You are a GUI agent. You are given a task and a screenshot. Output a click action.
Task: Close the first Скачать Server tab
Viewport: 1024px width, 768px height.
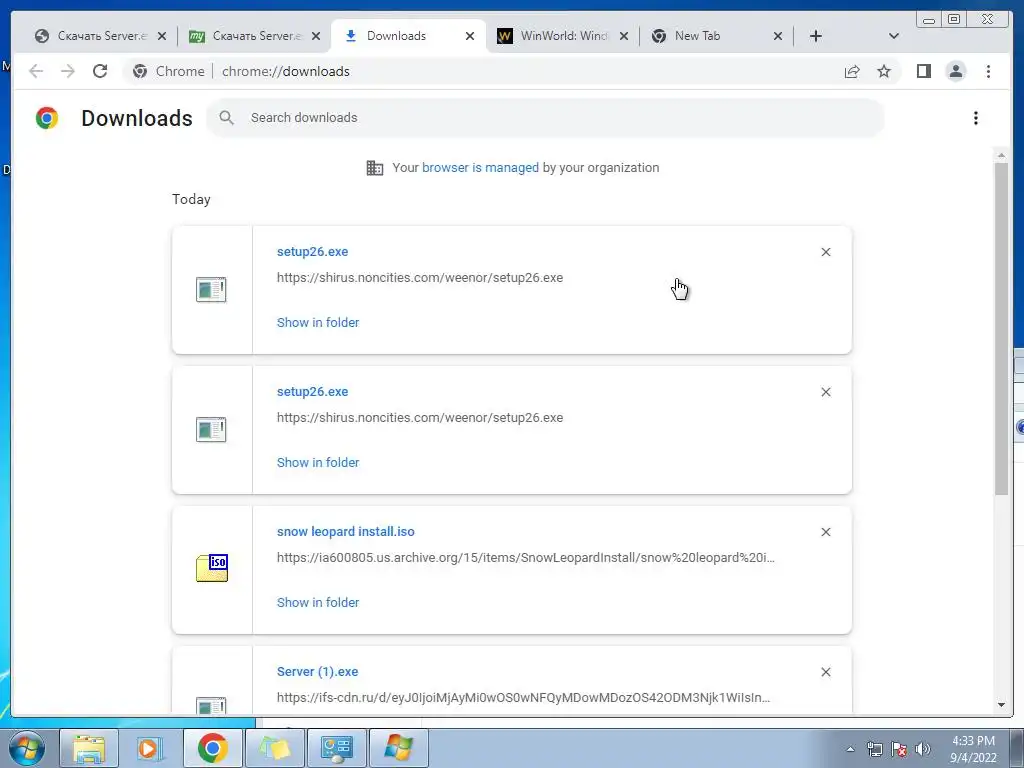pyautogui.click(x=162, y=36)
